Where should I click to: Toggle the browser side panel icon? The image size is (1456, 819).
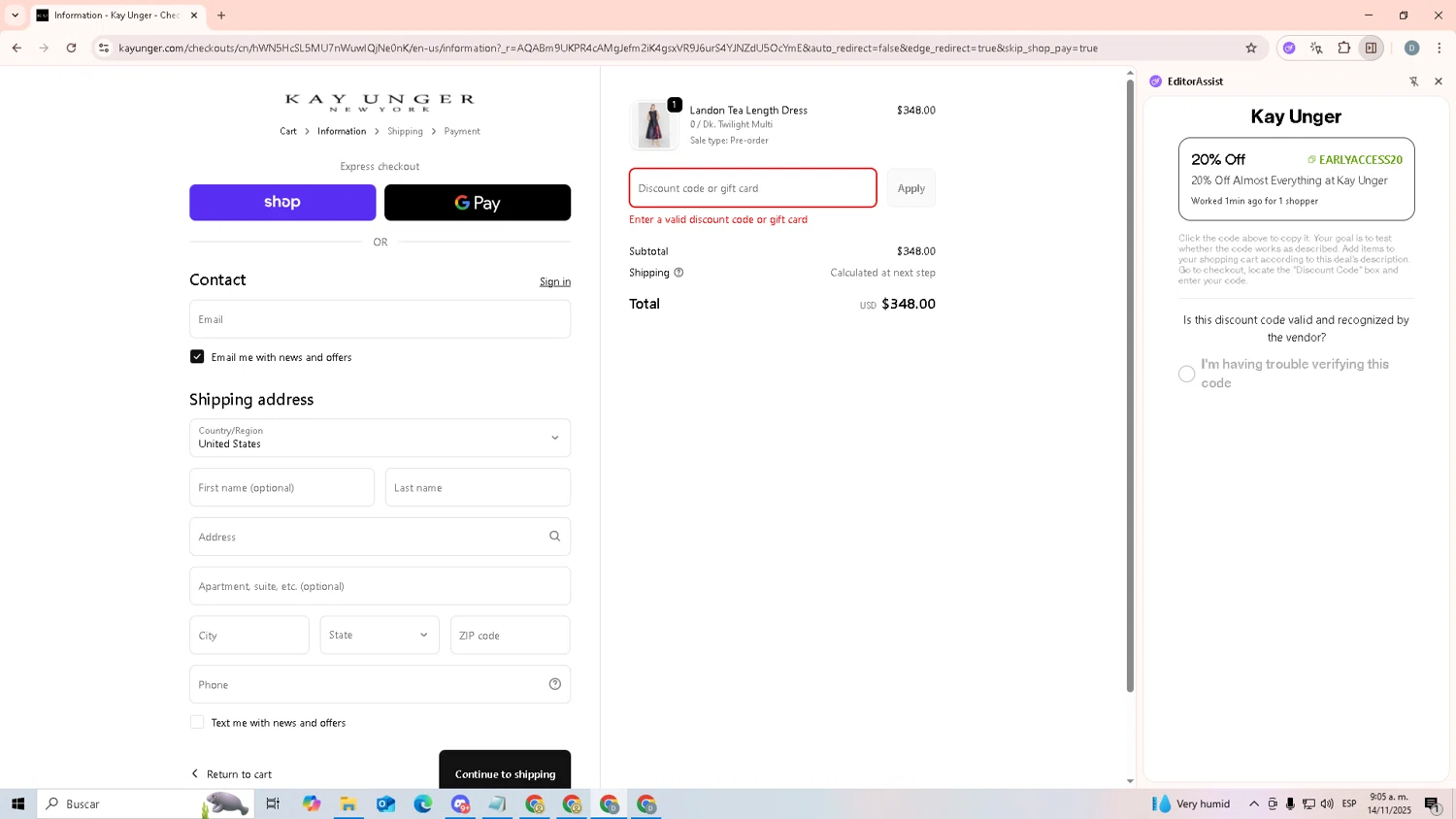pyautogui.click(x=1371, y=48)
